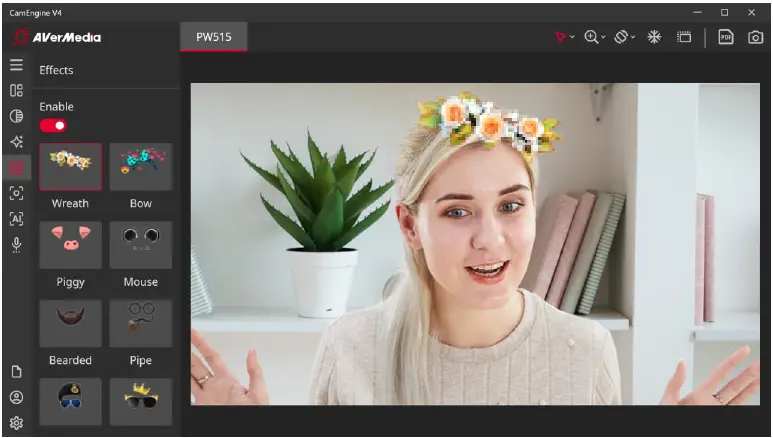This screenshot has height=438, width=773.
Task: Open the layout panel icon
Action: coord(16,90)
